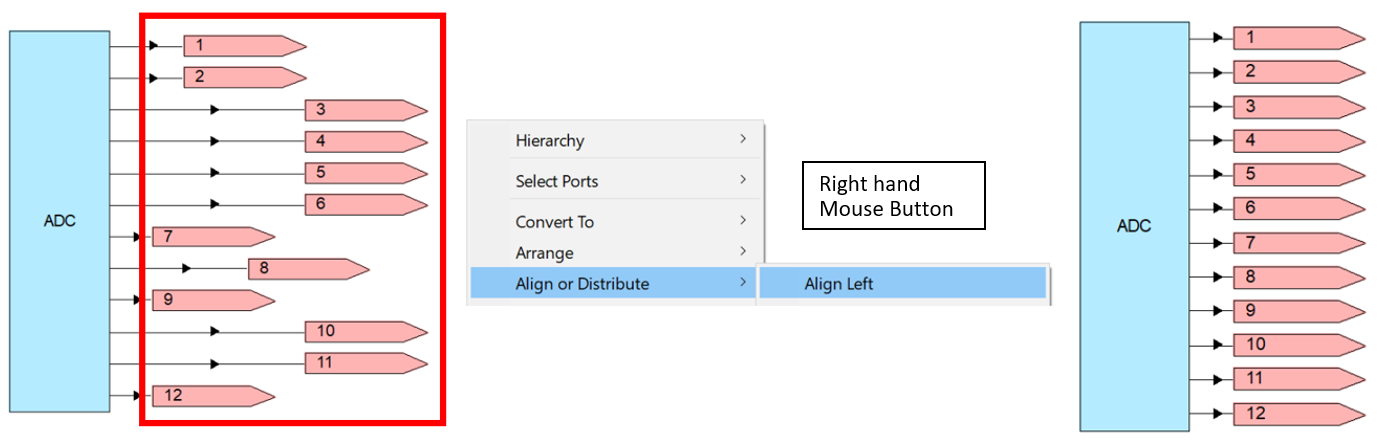1387x441 pixels.
Task: Expand the Hierarchy submenu arrow
Action: [743, 139]
